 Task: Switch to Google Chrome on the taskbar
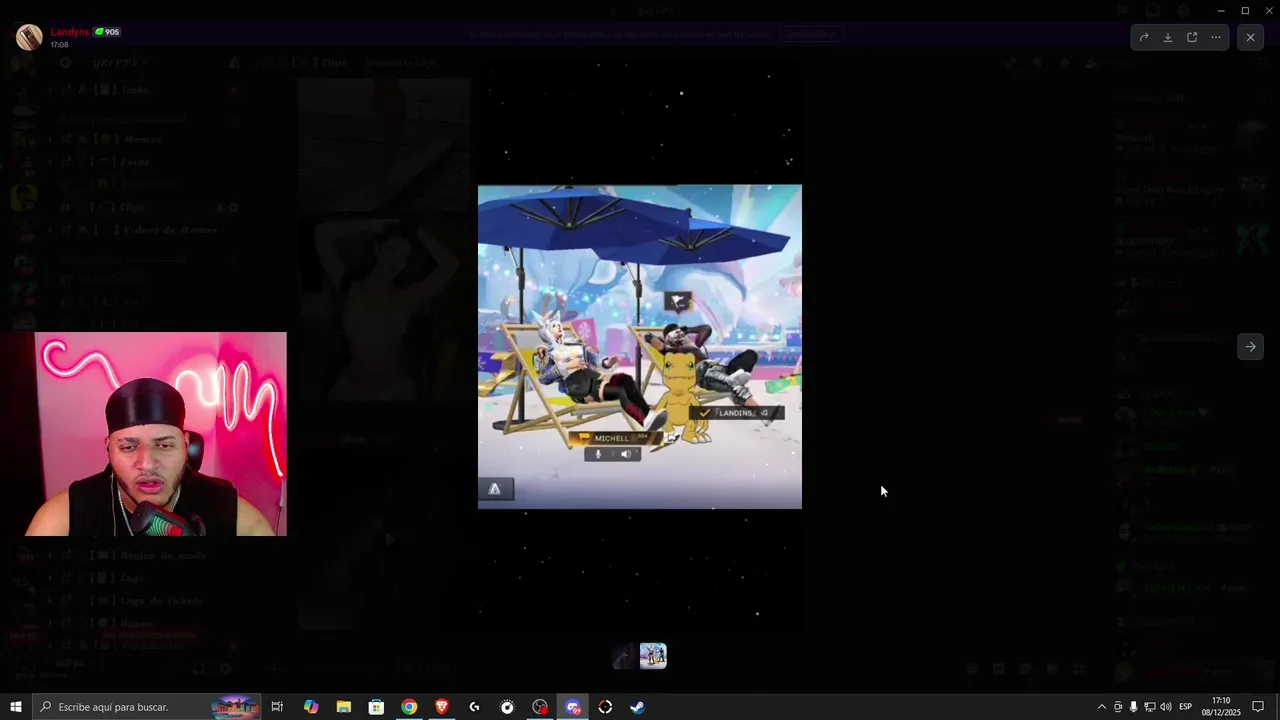point(409,707)
